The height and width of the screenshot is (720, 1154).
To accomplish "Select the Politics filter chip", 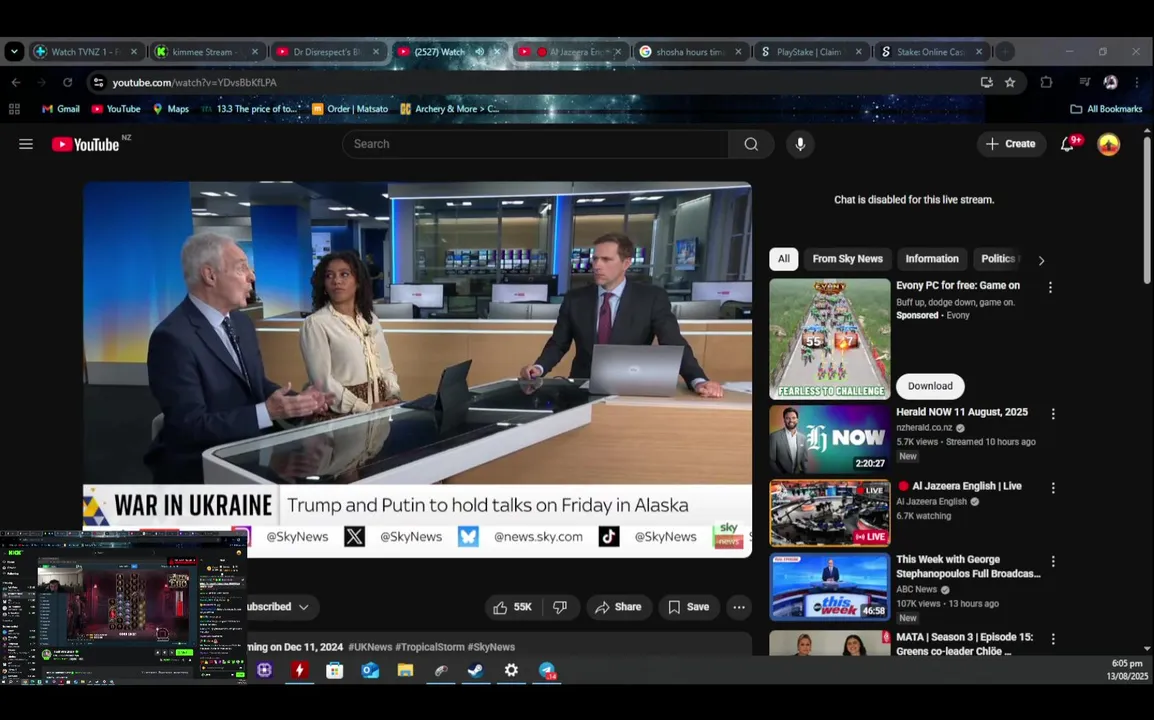I will click(x=999, y=259).
